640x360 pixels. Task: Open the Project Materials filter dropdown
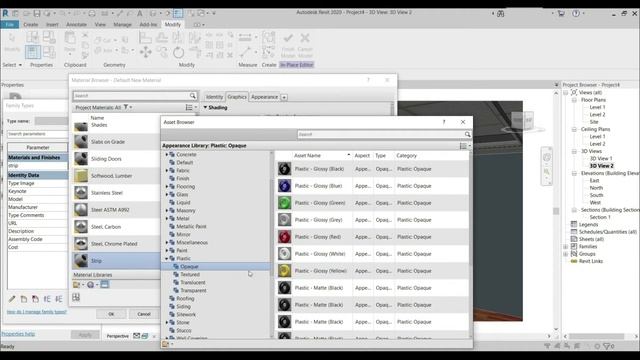(128, 107)
